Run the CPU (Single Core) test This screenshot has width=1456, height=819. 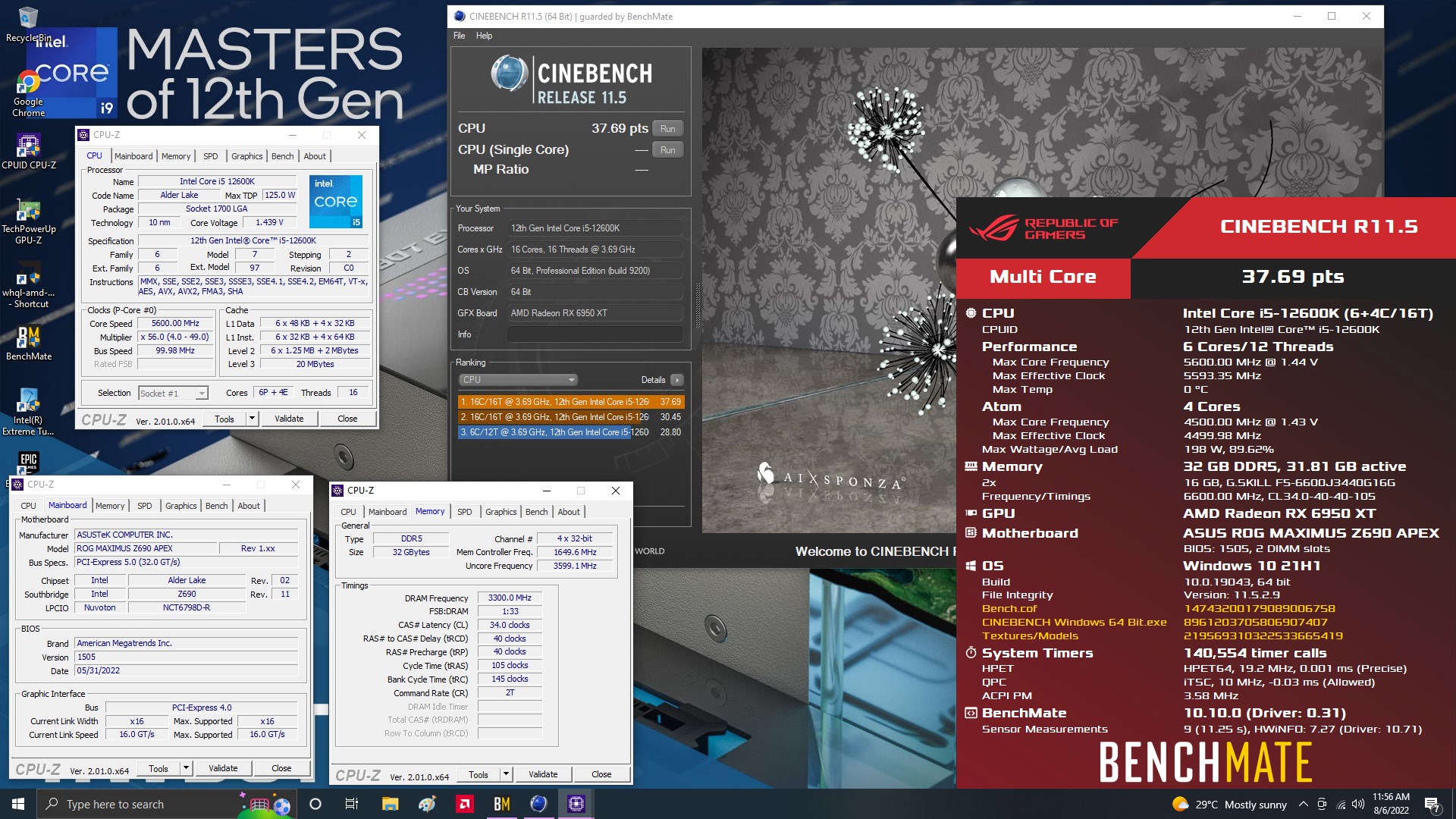pyautogui.click(x=667, y=150)
